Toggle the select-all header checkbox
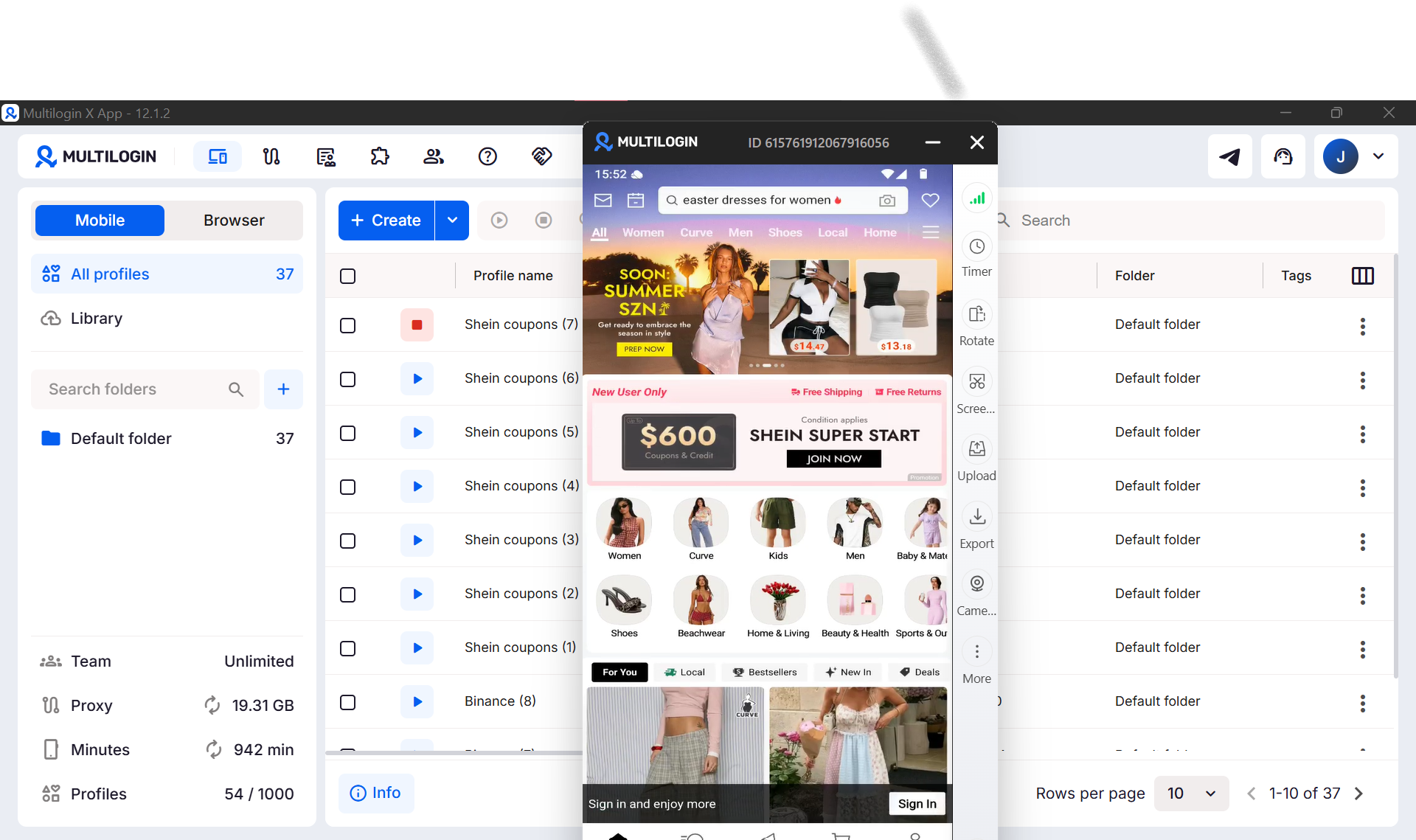Image resolution: width=1416 pixels, height=840 pixels. click(348, 277)
